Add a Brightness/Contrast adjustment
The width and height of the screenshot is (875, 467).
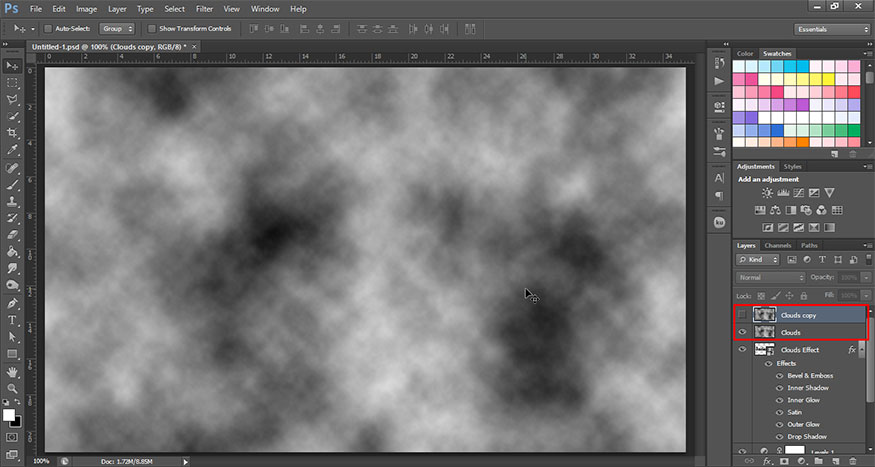tap(767, 192)
